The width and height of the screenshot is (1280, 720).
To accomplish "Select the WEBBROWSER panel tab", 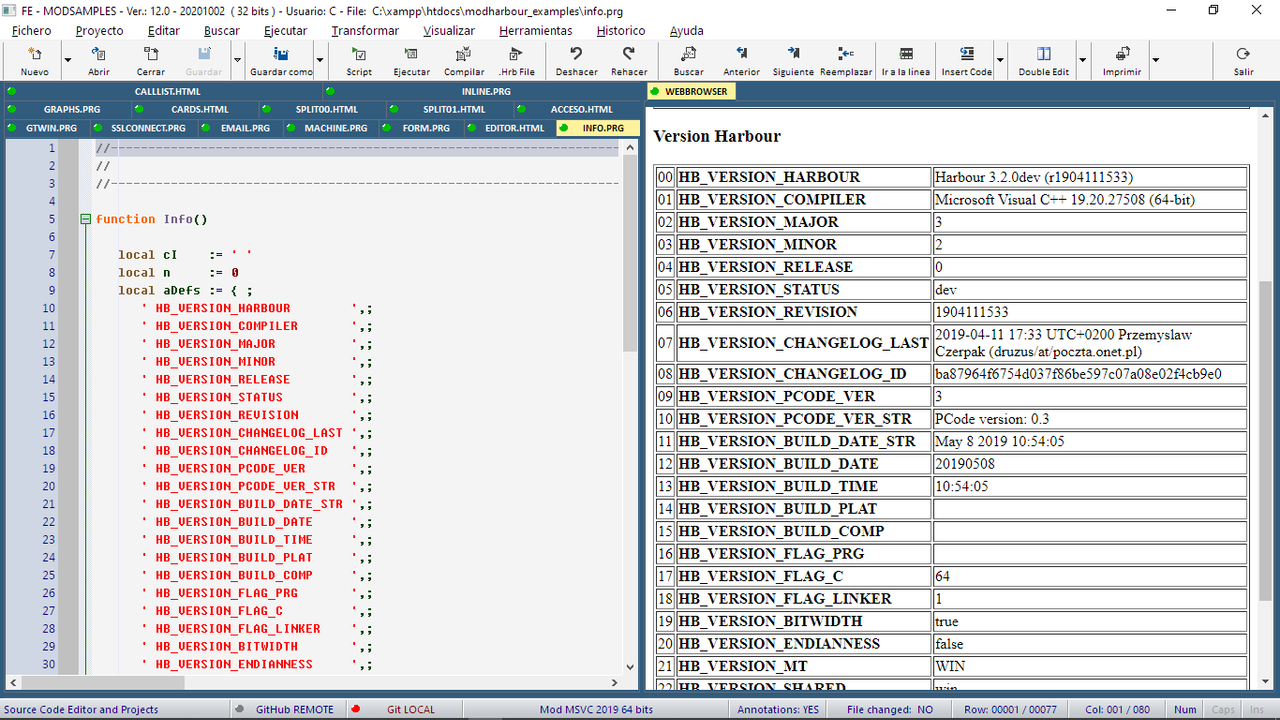I will click(692, 91).
